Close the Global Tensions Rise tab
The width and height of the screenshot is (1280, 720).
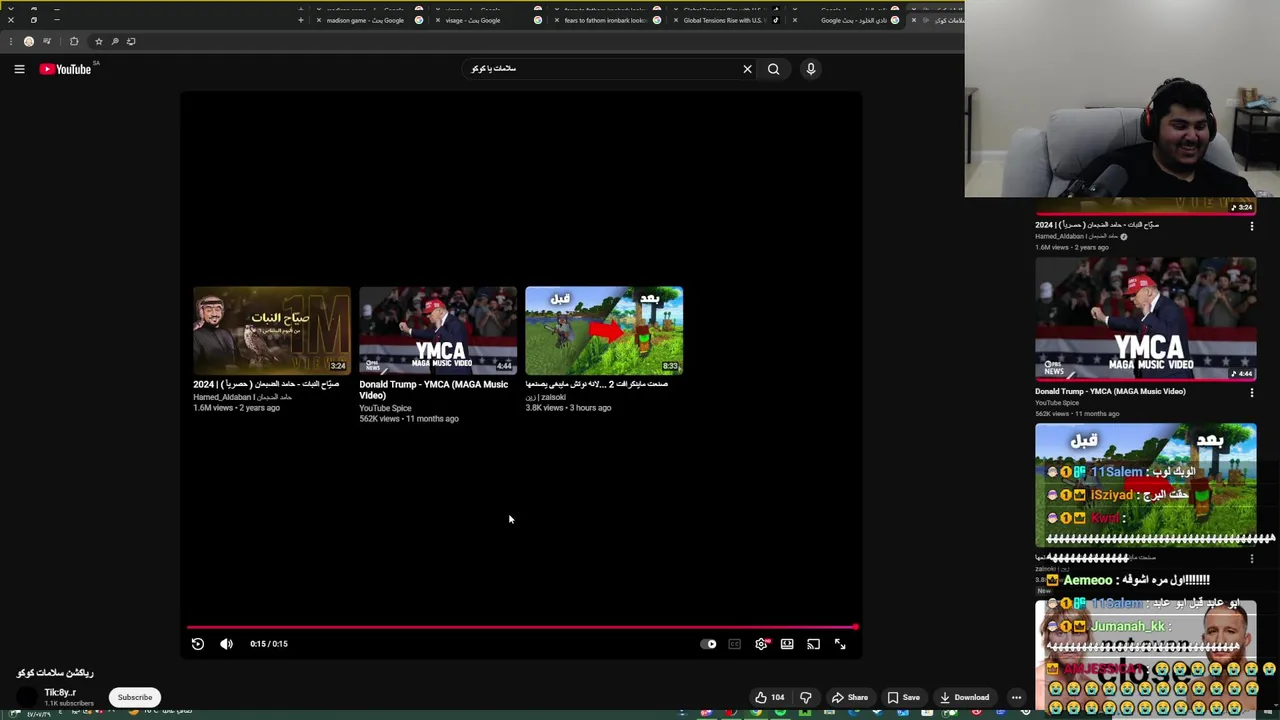coord(676,20)
